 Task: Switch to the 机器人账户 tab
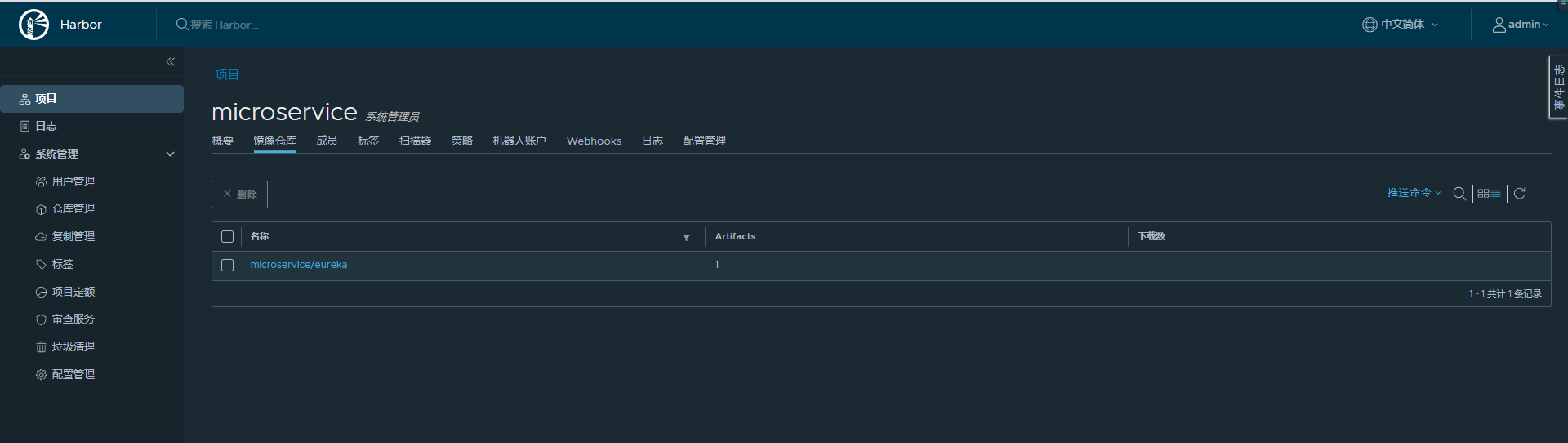click(519, 141)
